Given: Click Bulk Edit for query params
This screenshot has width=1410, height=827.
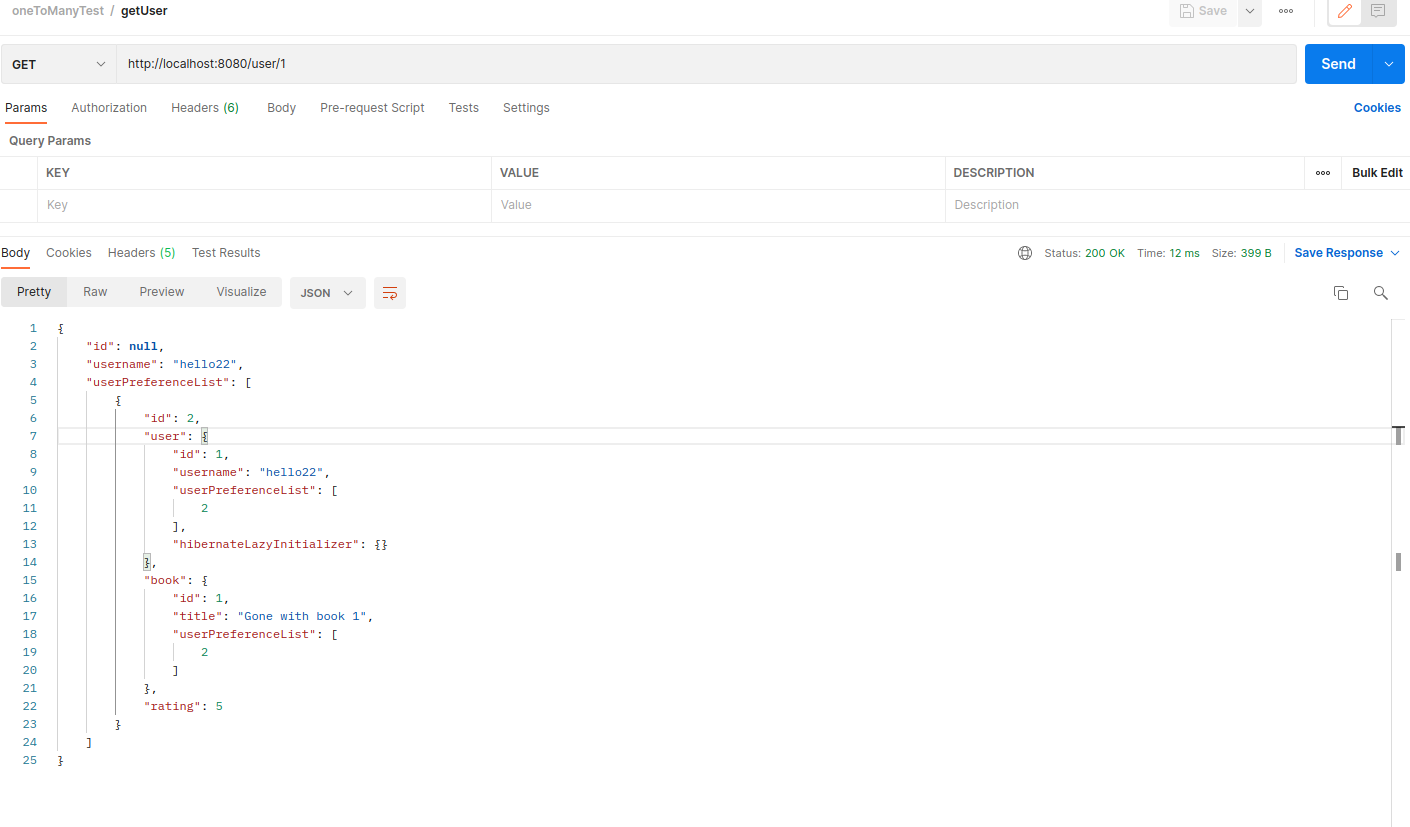Looking at the screenshot, I should click(x=1377, y=173).
